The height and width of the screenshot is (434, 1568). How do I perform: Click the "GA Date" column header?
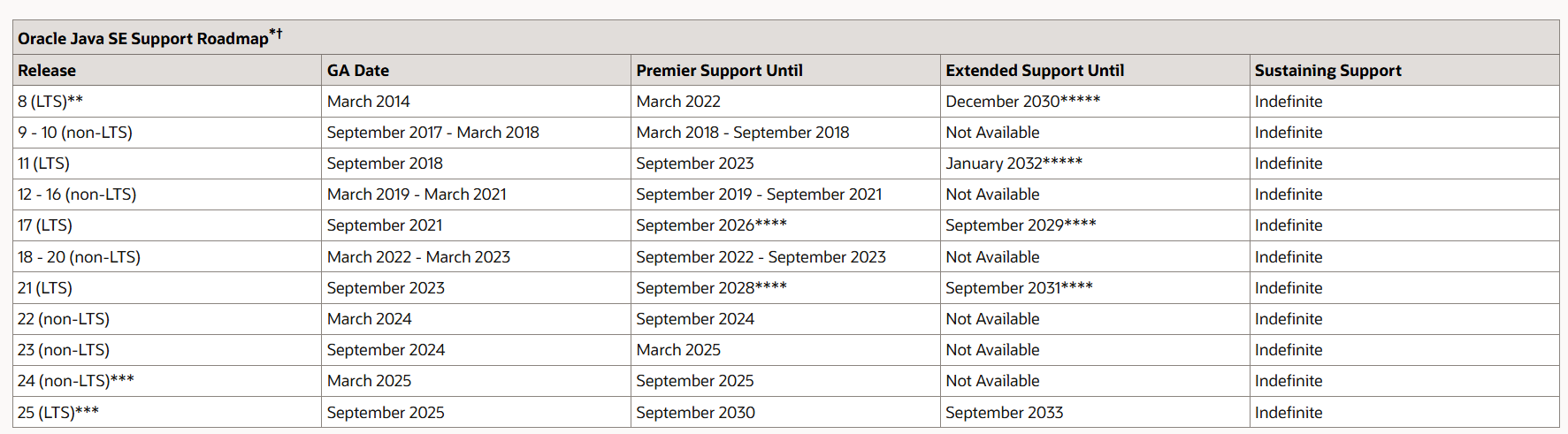click(x=358, y=71)
